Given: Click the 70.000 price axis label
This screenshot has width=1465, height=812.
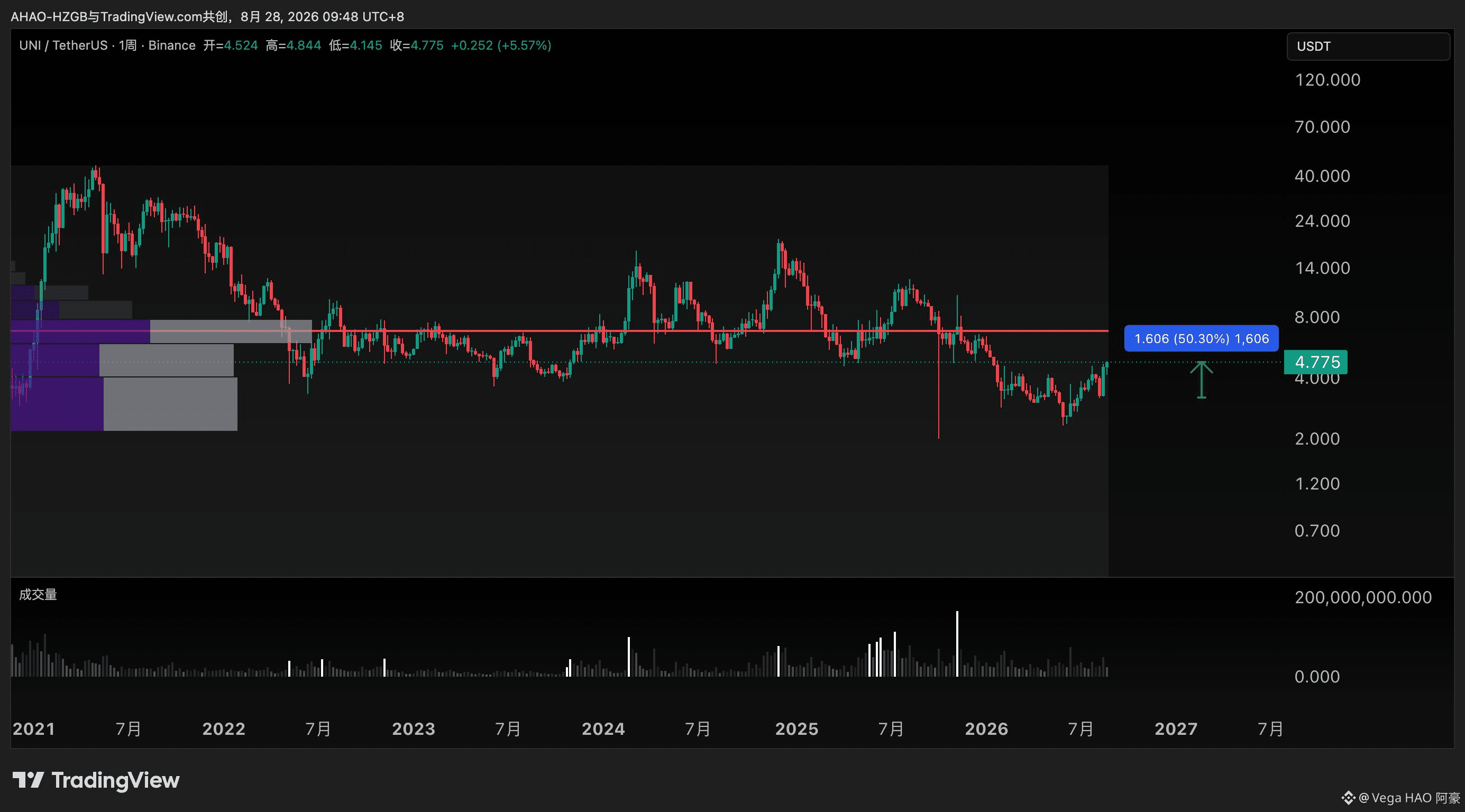Looking at the screenshot, I should [1322, 127].
